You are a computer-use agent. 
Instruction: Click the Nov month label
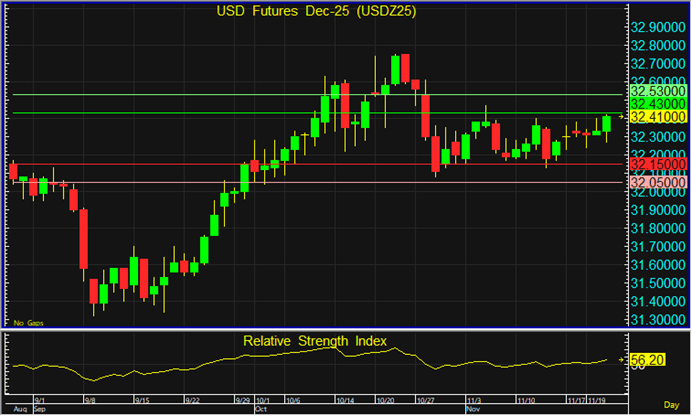point(473,409)
